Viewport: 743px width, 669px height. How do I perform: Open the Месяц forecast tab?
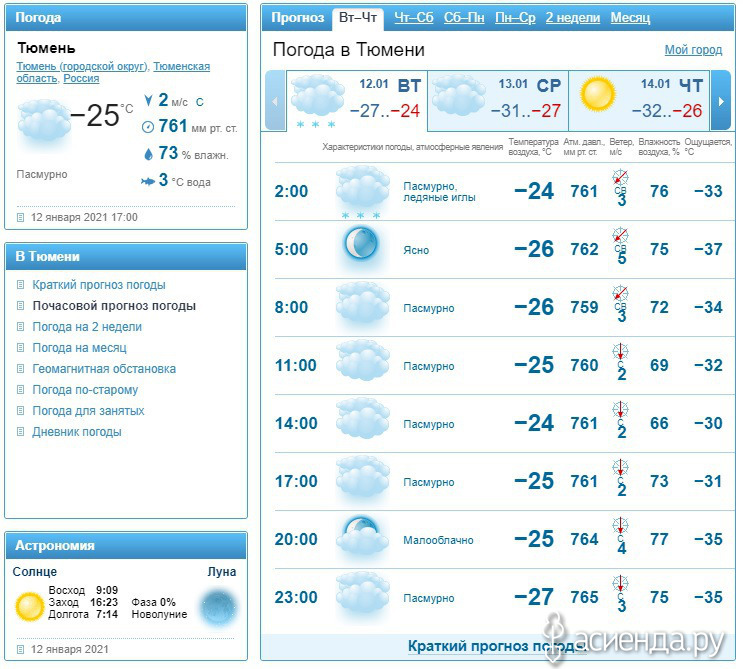pyautogui.click(x=630, y=18)
